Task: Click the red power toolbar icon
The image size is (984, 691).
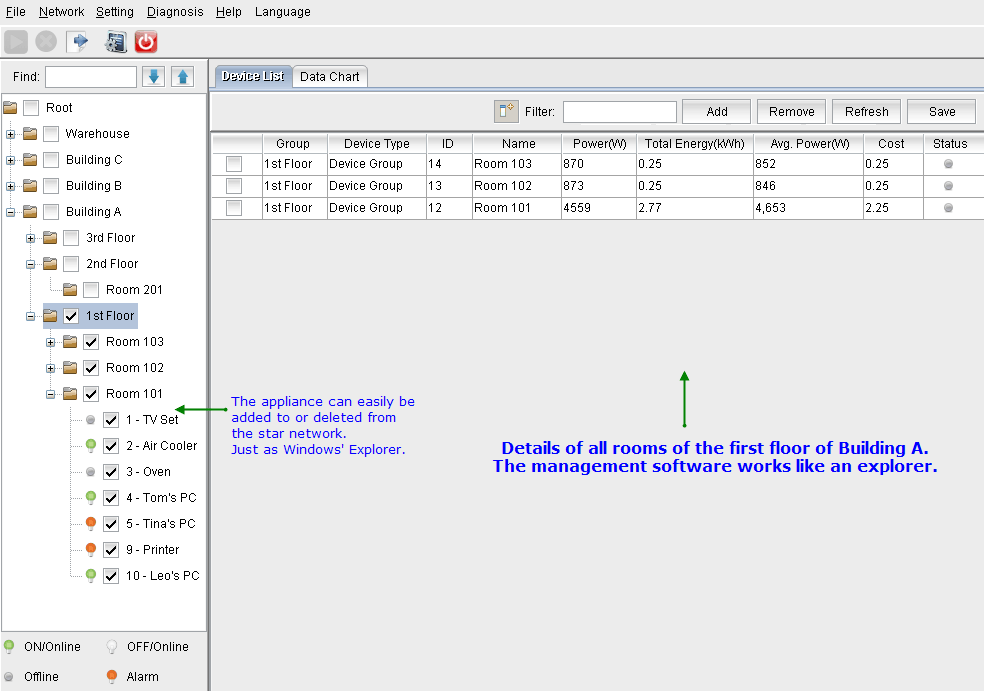Action: click(146, 42)
